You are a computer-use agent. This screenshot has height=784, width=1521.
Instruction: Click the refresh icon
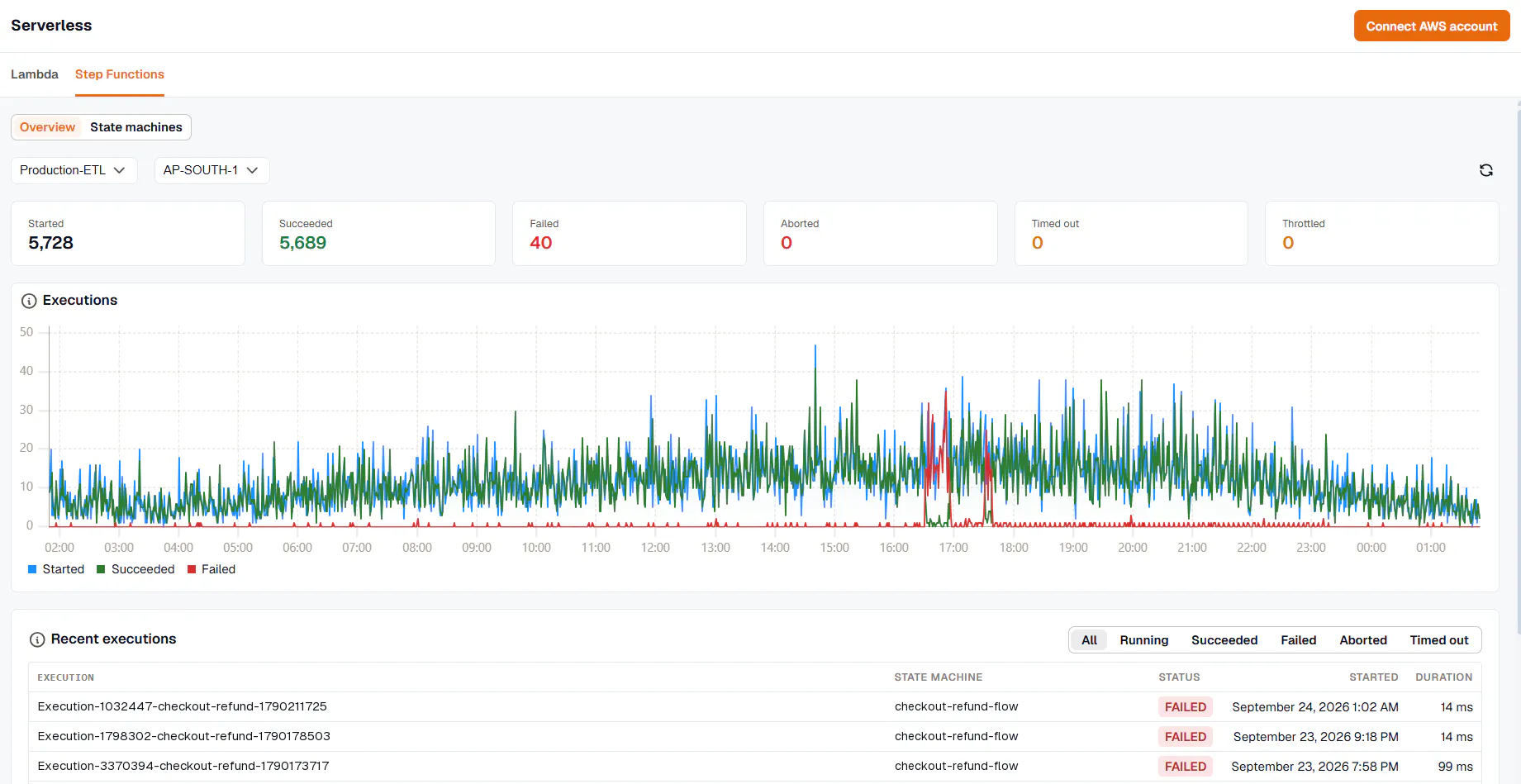1485,170
